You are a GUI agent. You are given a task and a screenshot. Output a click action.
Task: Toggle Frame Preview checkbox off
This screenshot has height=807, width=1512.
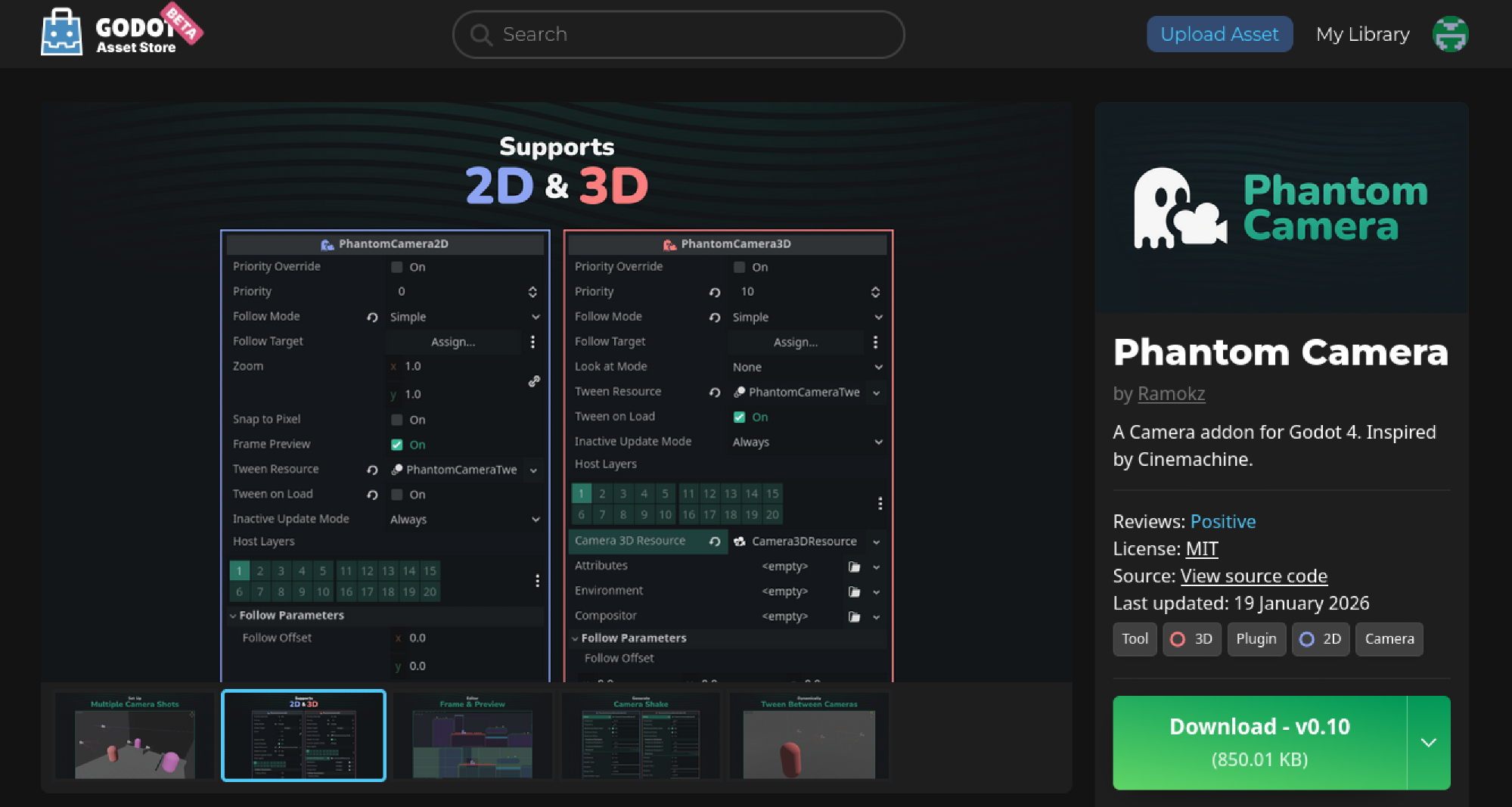(397, 445)
